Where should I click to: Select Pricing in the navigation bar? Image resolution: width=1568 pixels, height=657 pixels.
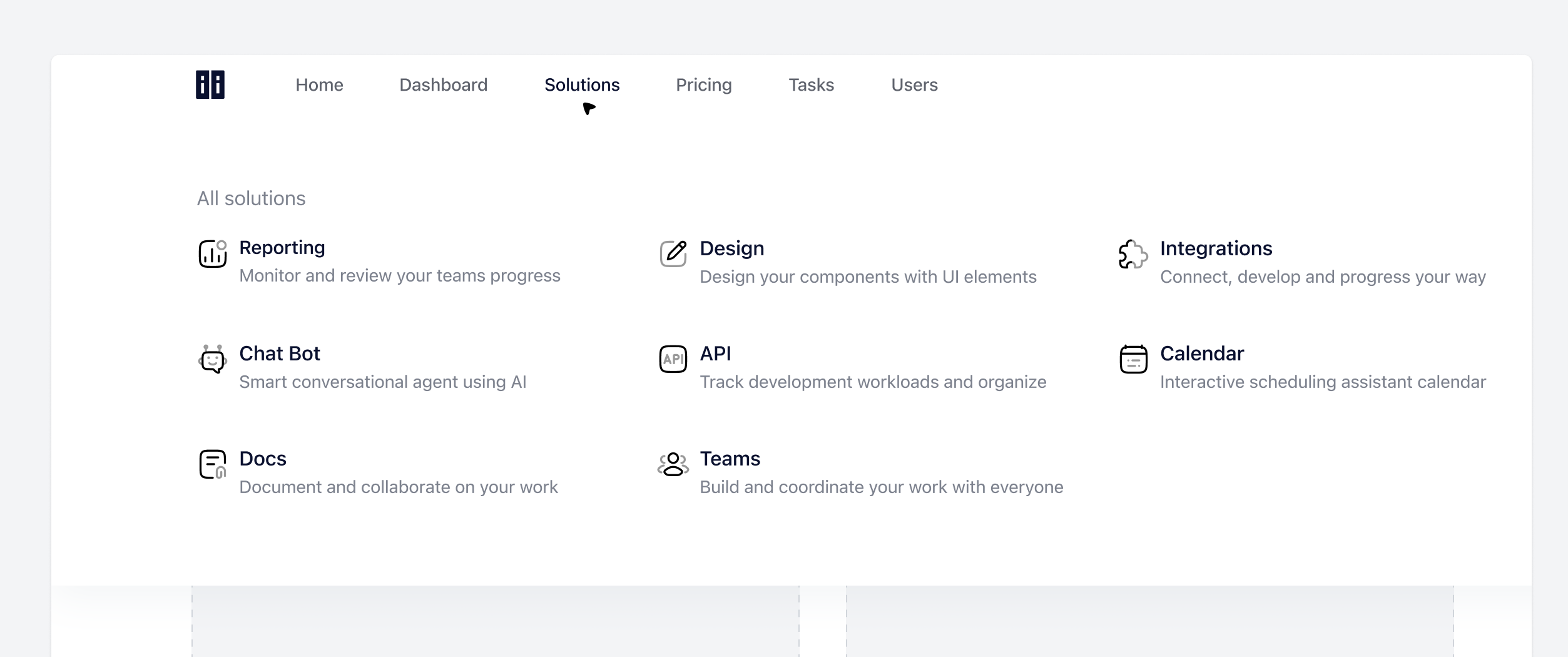point(704,85)
